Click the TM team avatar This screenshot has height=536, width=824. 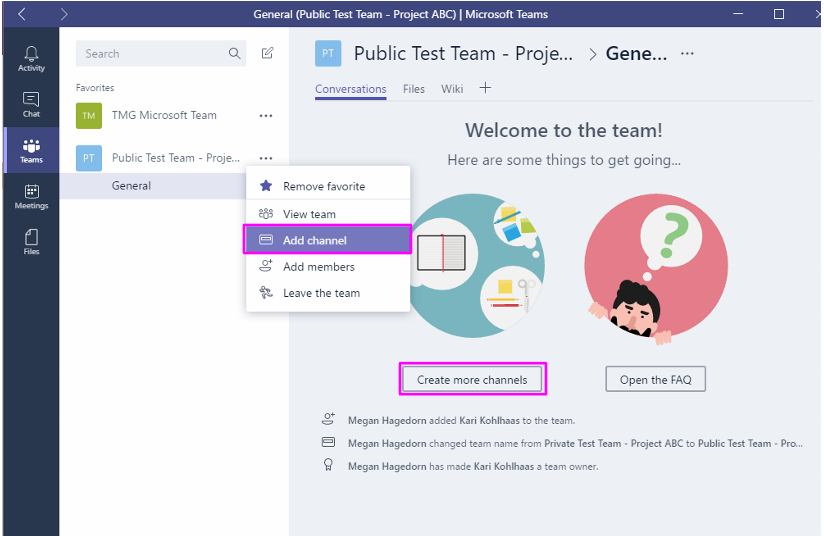click(x=89, y=116)
